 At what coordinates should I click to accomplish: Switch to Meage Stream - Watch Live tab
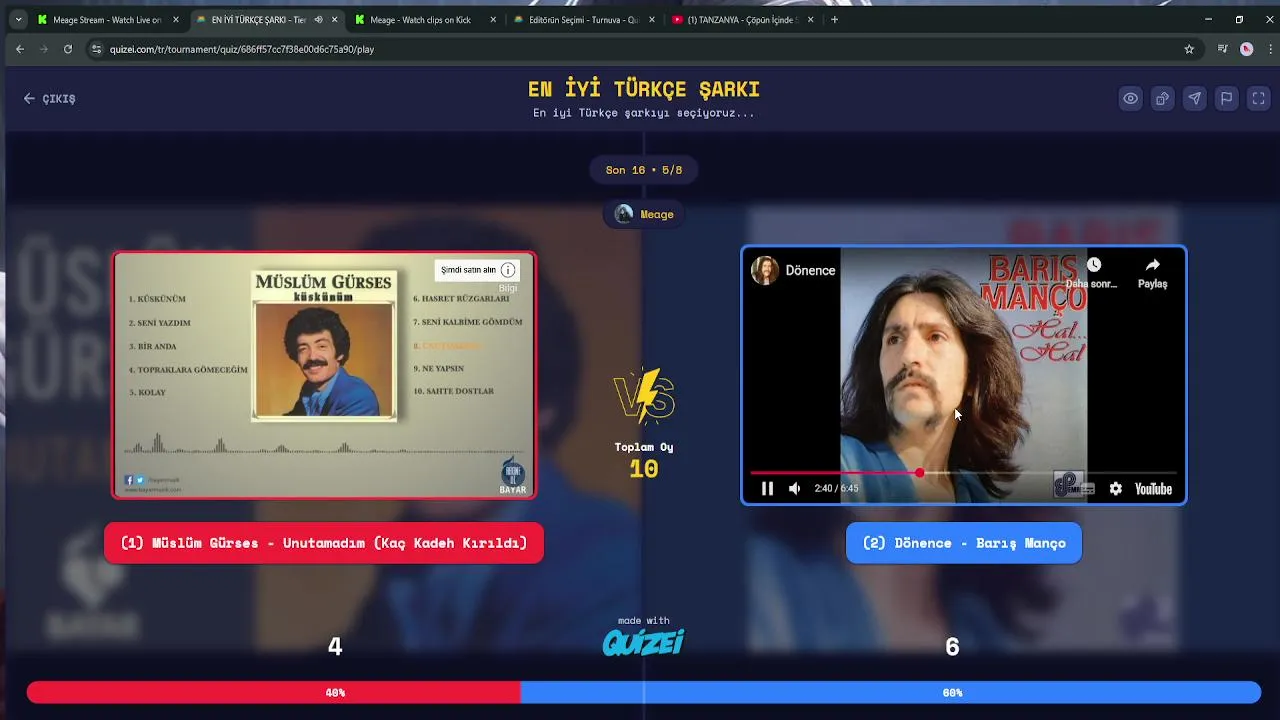tap(108, 19)
